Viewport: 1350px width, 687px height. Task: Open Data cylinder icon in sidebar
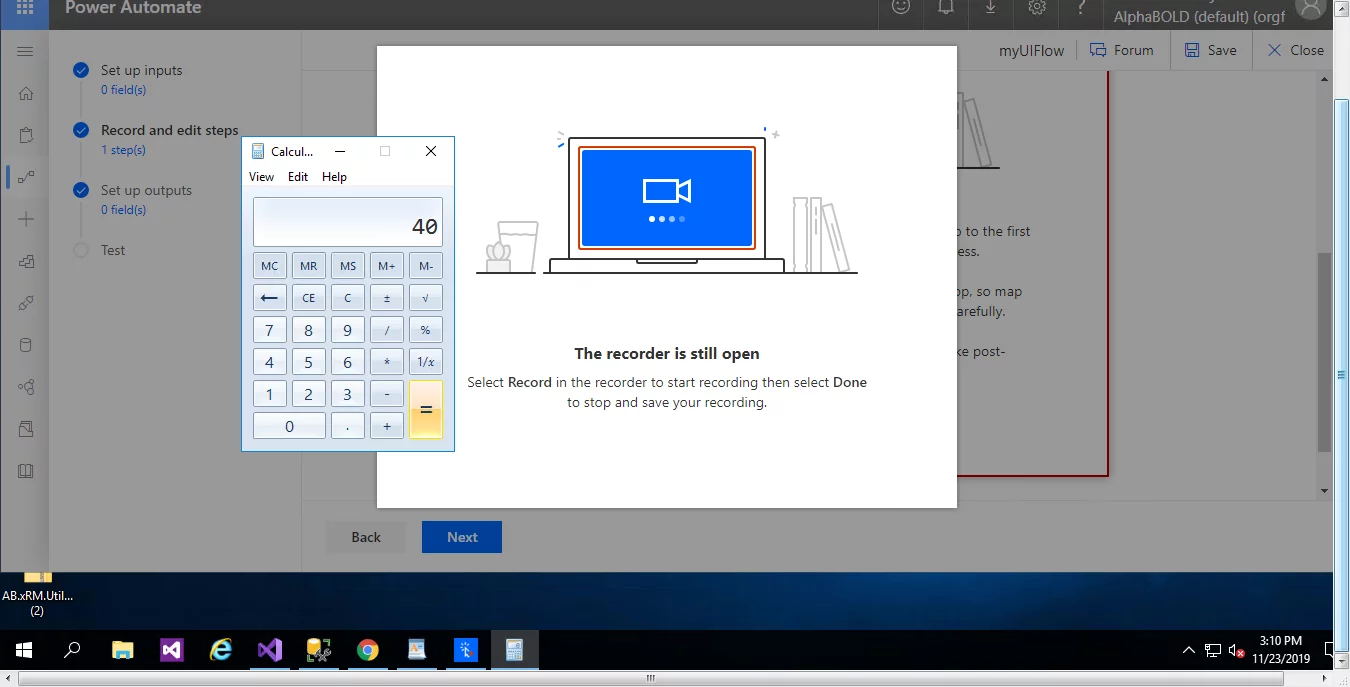point(26,345)
